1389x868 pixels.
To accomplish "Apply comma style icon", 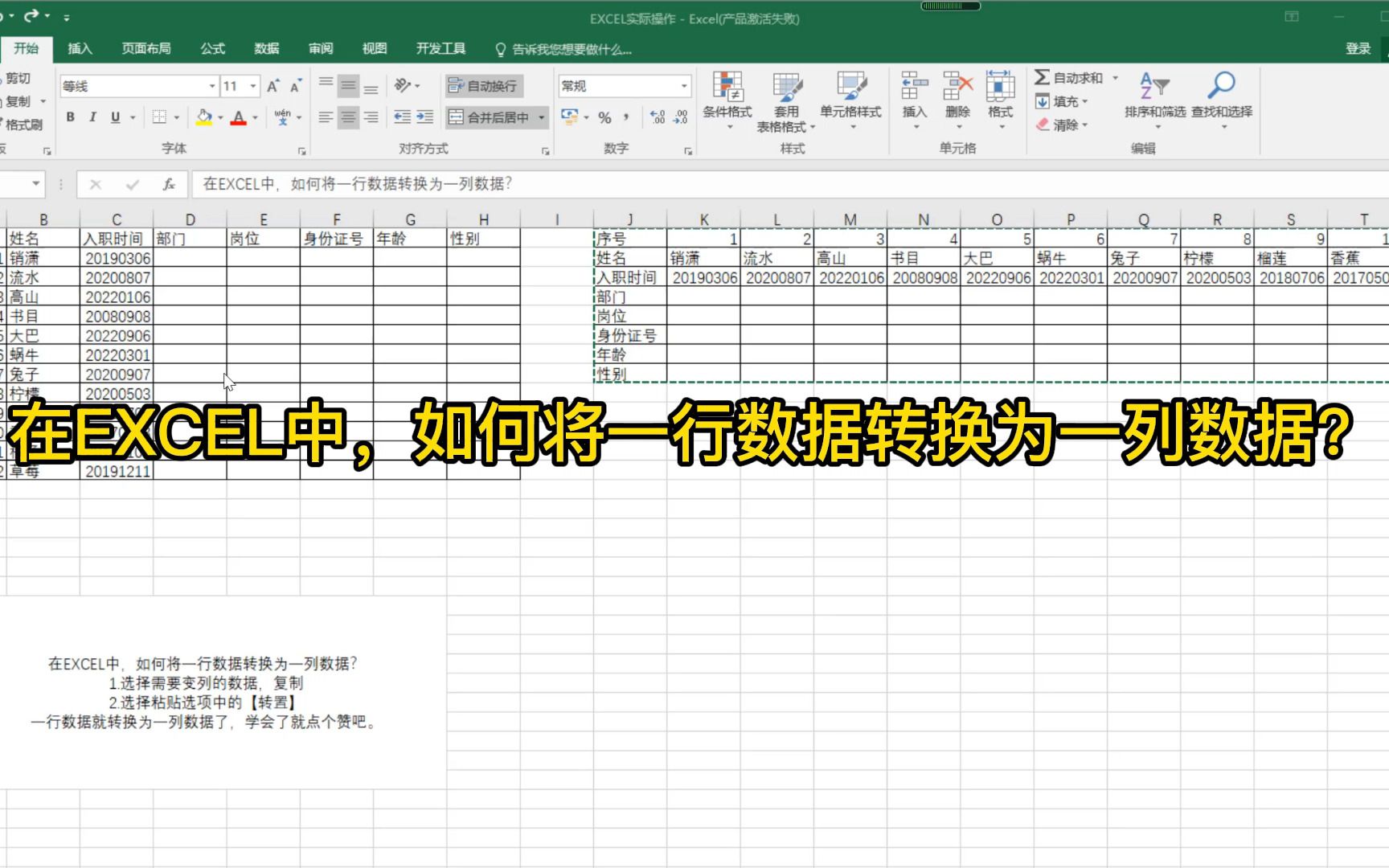I will (626, 117).
